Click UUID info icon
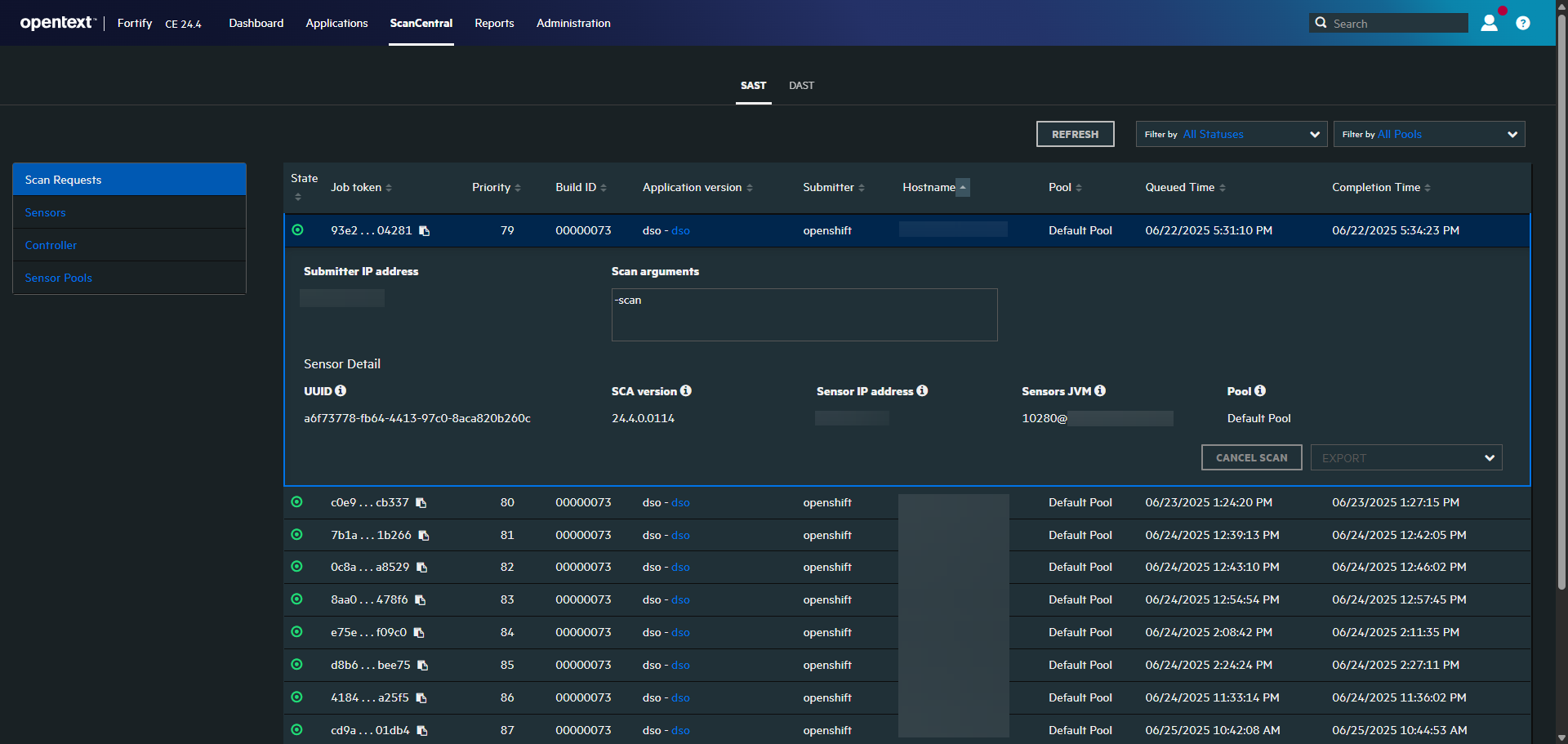The height and width of the screenshot is (744, 1568). pos(341,391)
